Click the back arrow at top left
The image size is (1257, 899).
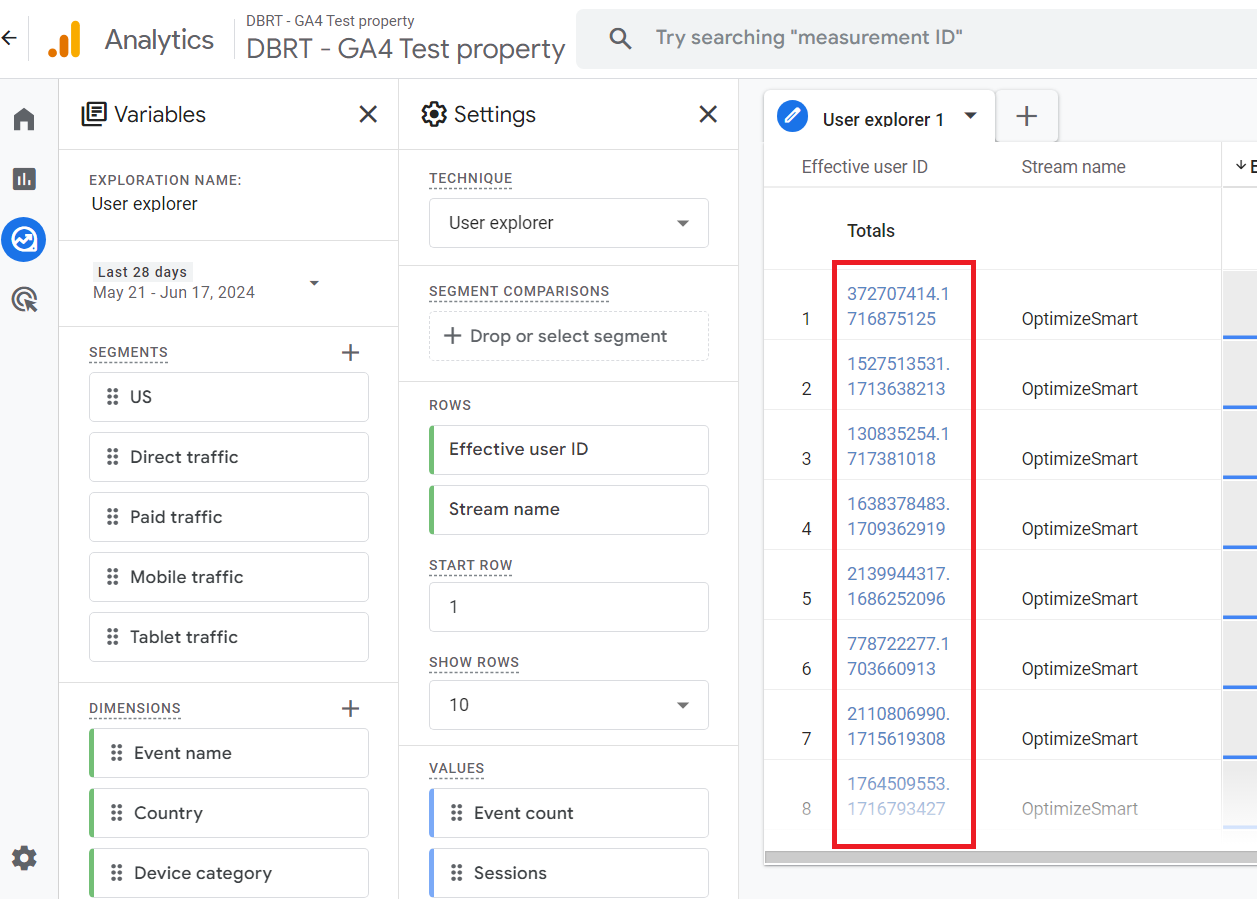pos(9,38)
